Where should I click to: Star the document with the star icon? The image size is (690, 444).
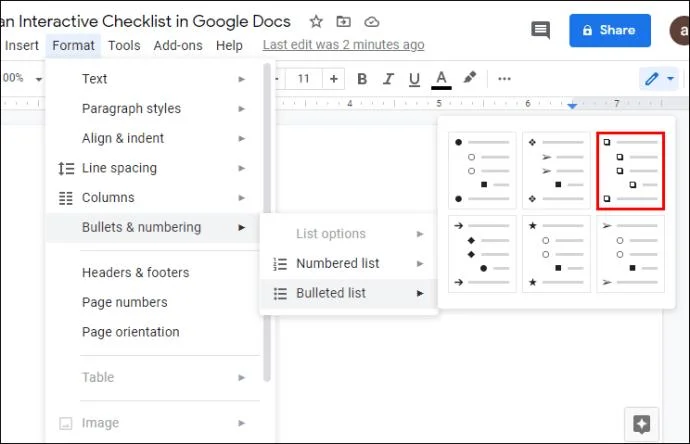pos(316,21)
